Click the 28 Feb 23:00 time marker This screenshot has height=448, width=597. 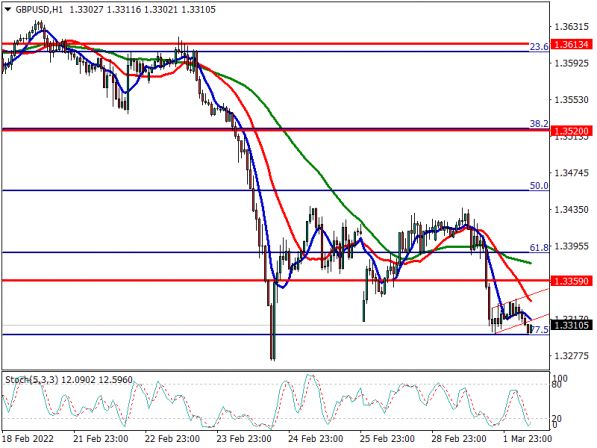coord(459,438)
